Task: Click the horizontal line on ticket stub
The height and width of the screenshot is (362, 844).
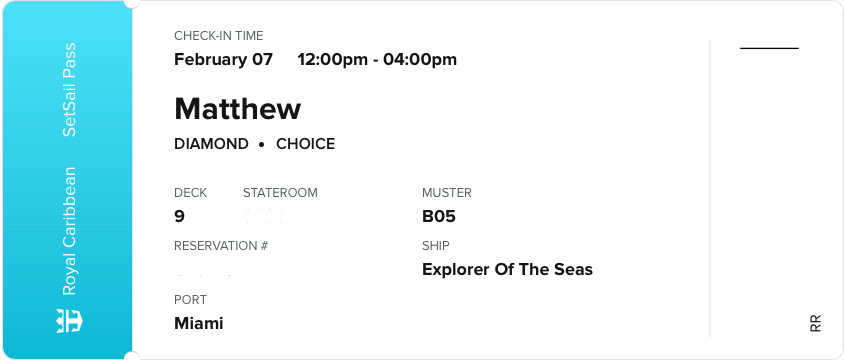Action: point(769,48)
